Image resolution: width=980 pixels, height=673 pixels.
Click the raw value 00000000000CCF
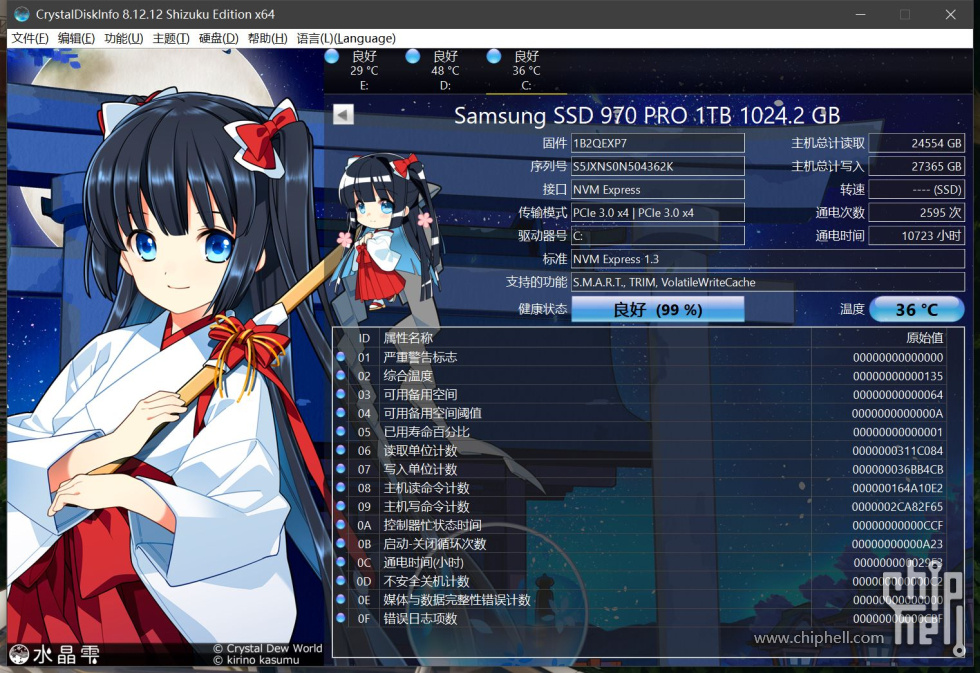pyautogui.click(x=898, y=526)
